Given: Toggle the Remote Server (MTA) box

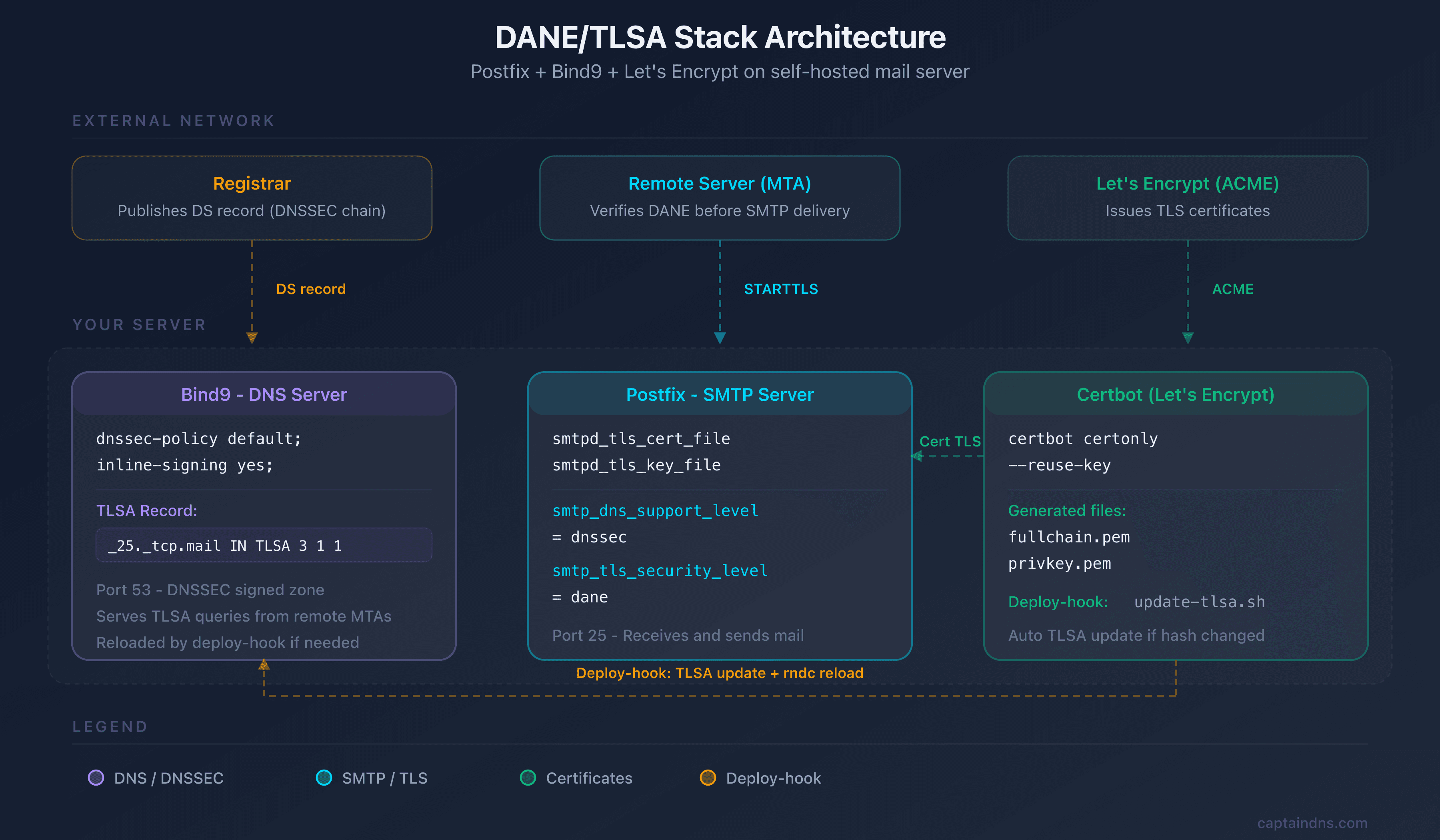Looking at the screenshot, I should pos(720,197).
